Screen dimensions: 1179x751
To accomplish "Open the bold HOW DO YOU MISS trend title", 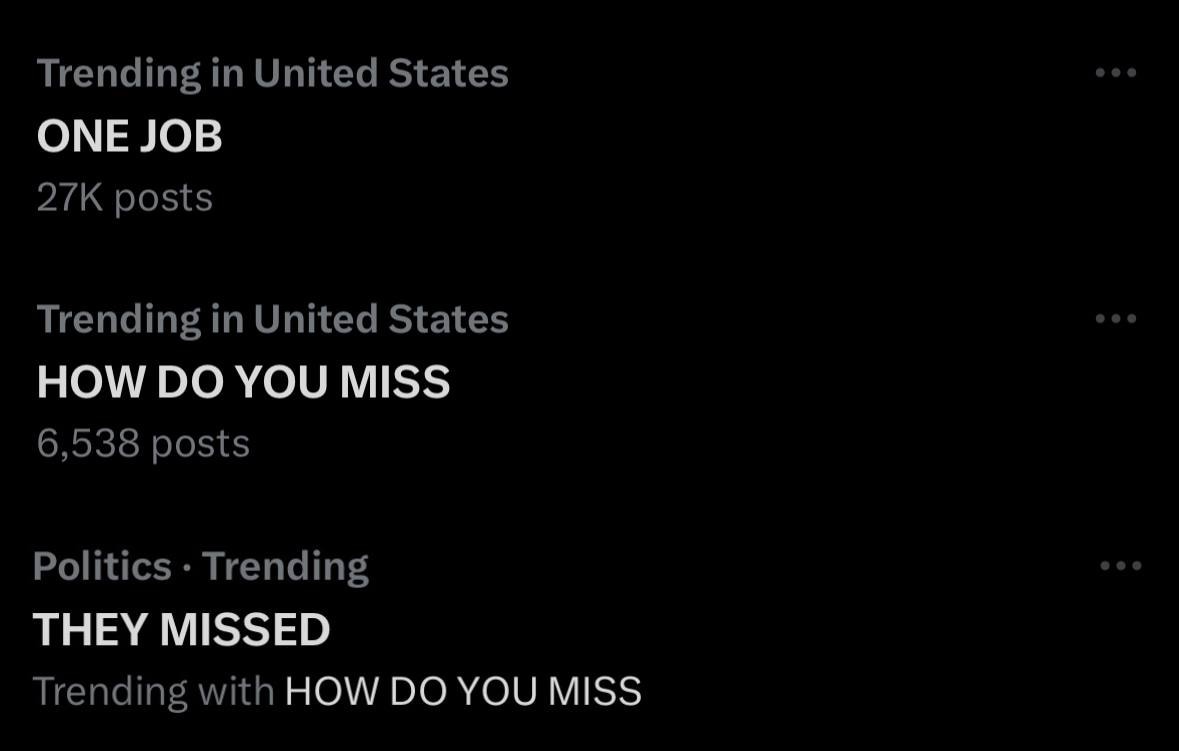I will click(x=243, y=382).
